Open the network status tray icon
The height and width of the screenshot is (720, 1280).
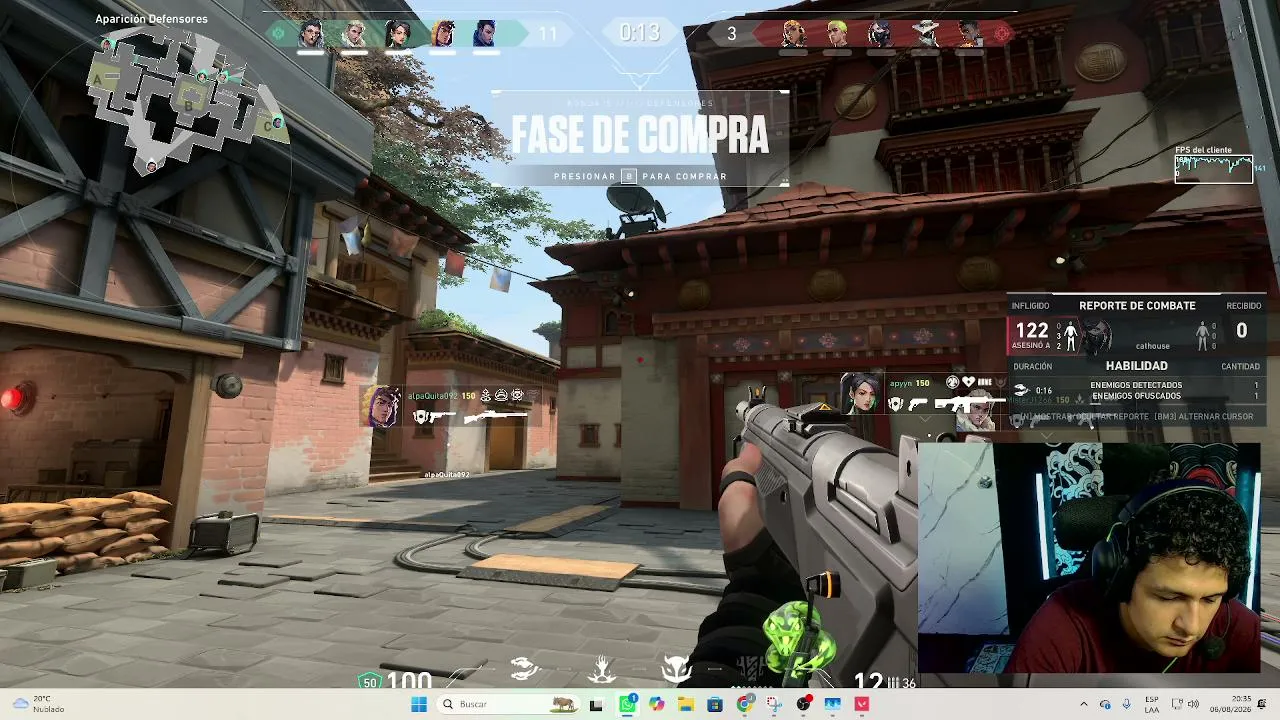click(x=1176, y=704)
